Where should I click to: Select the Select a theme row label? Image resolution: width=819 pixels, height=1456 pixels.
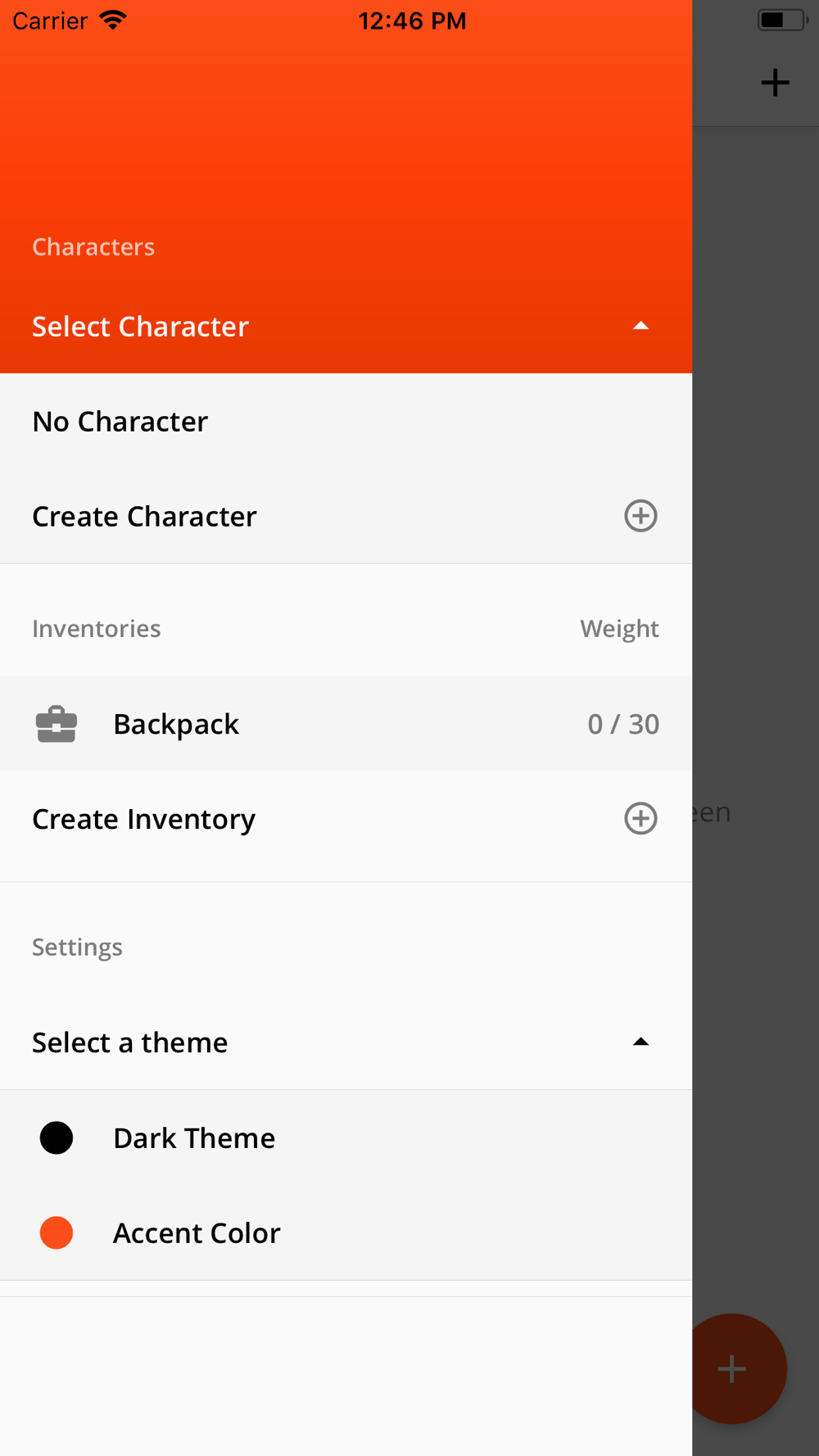(x=129, y=1042)
